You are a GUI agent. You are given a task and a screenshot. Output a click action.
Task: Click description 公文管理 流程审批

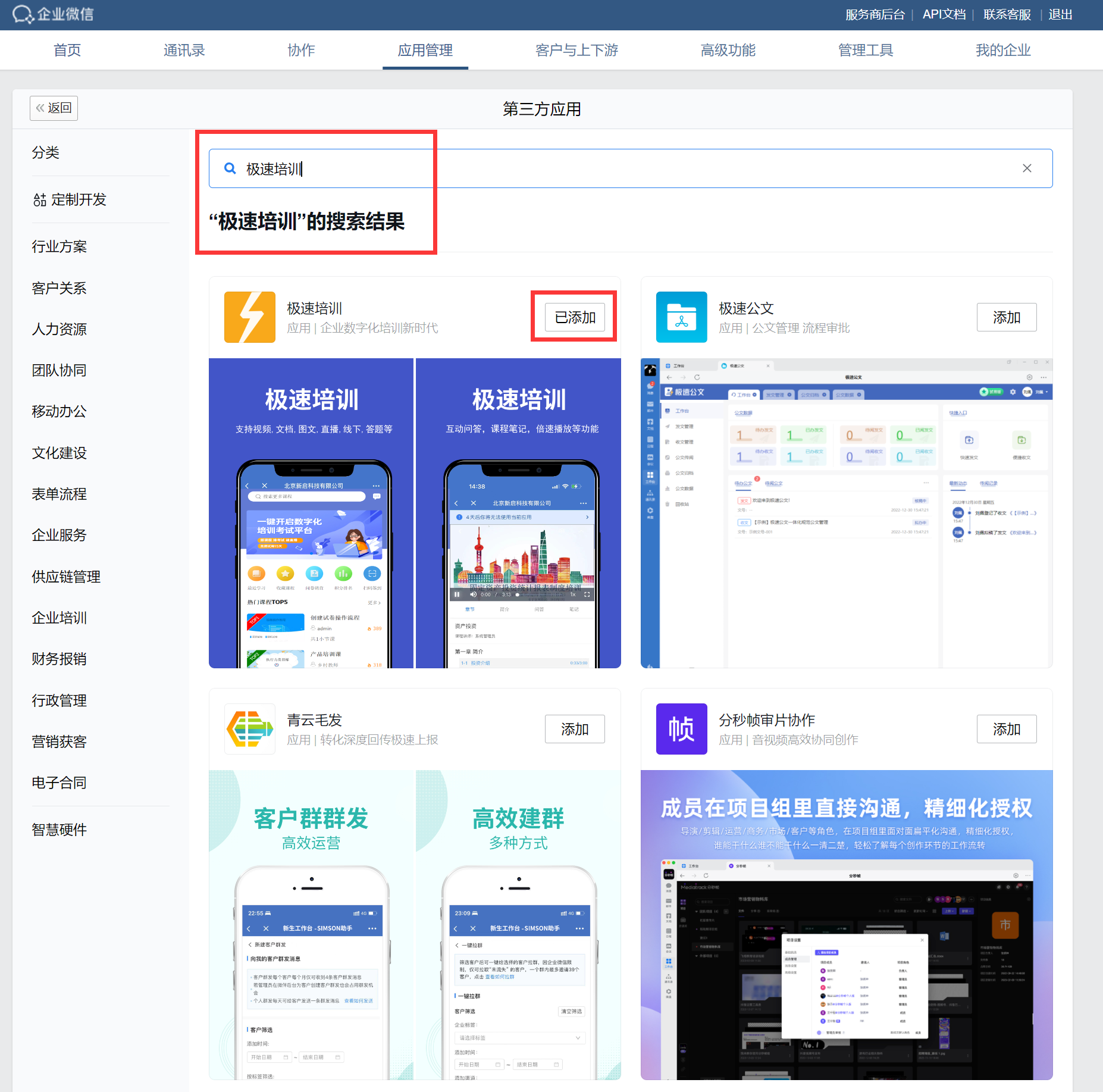coord(801,328)
